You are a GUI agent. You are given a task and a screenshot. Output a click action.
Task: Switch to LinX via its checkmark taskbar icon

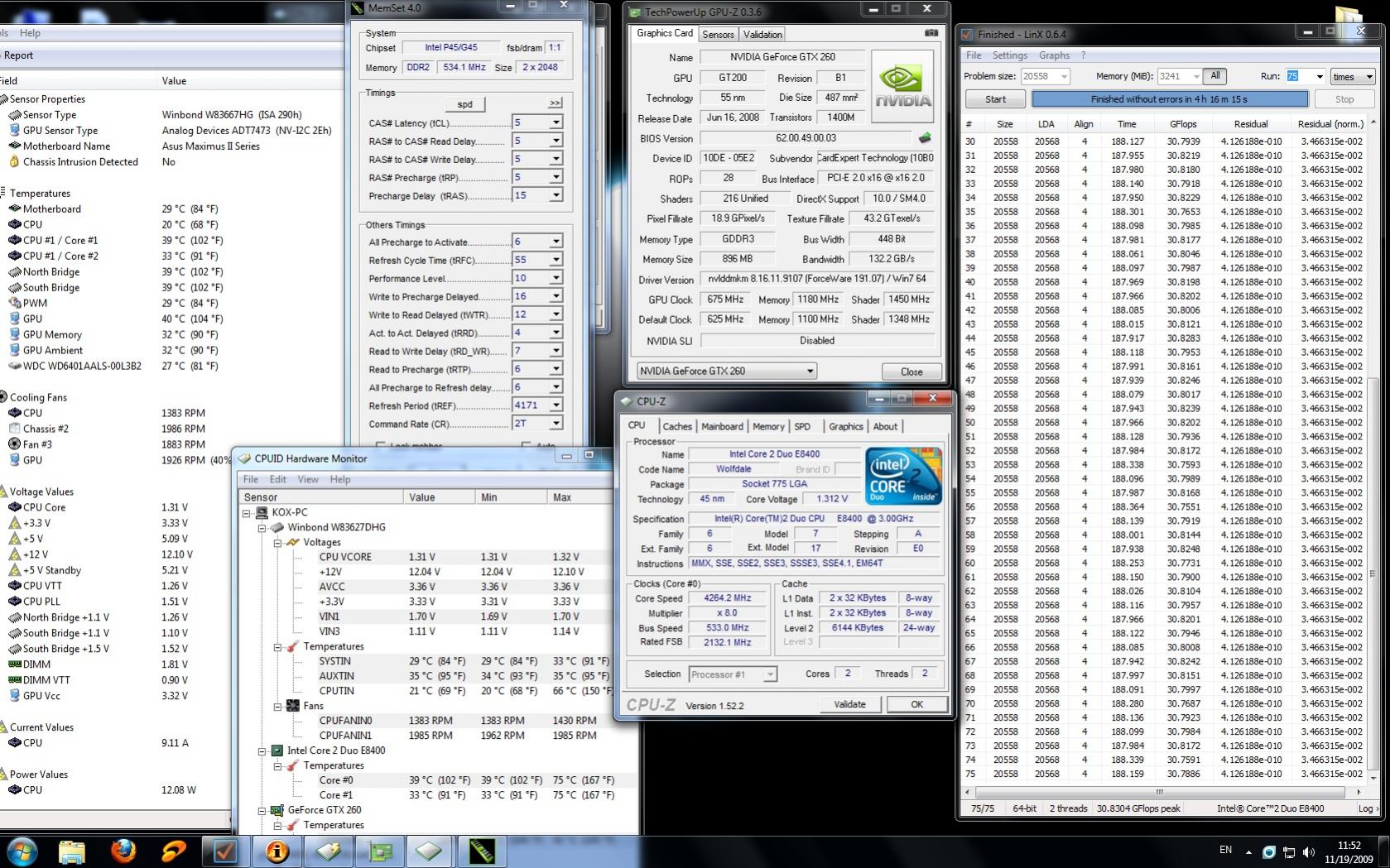tap(225, 851)
